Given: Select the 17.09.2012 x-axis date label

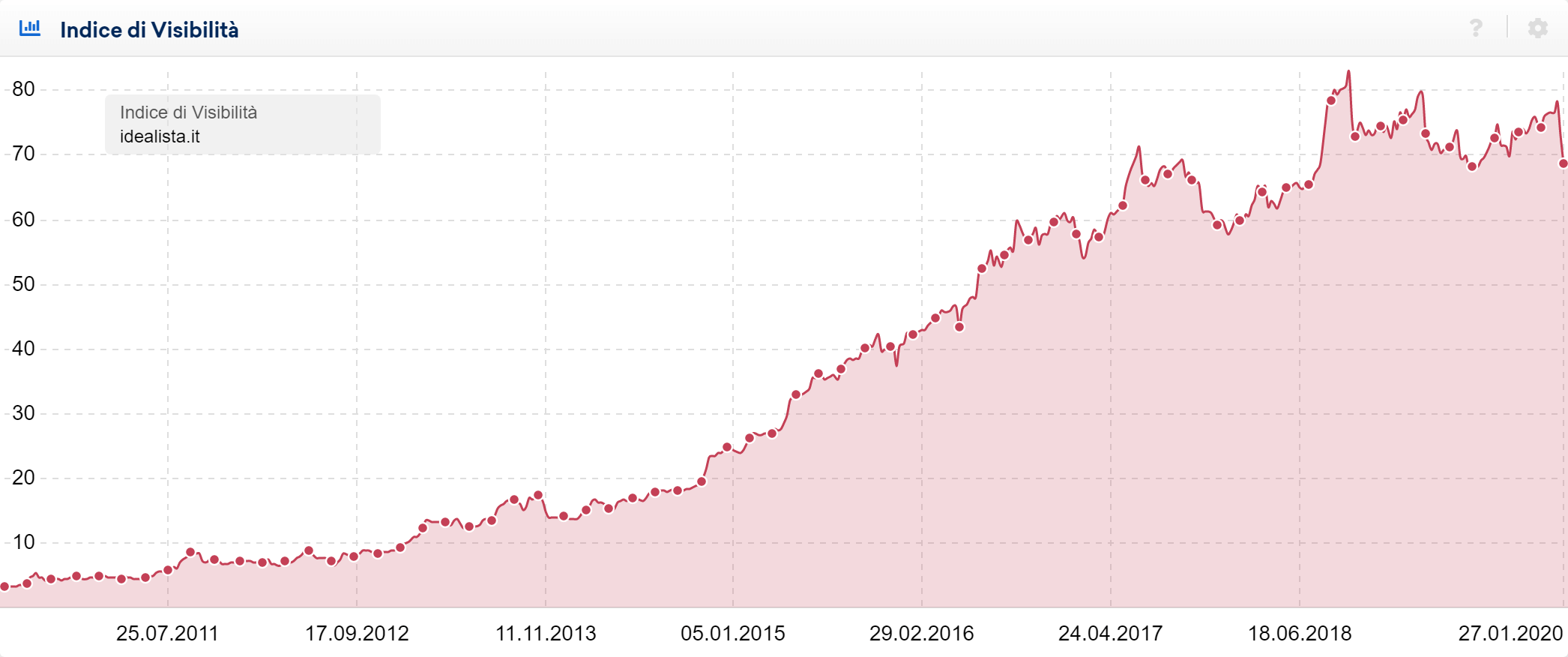Looking at the screenshot, I should (357, 634).
